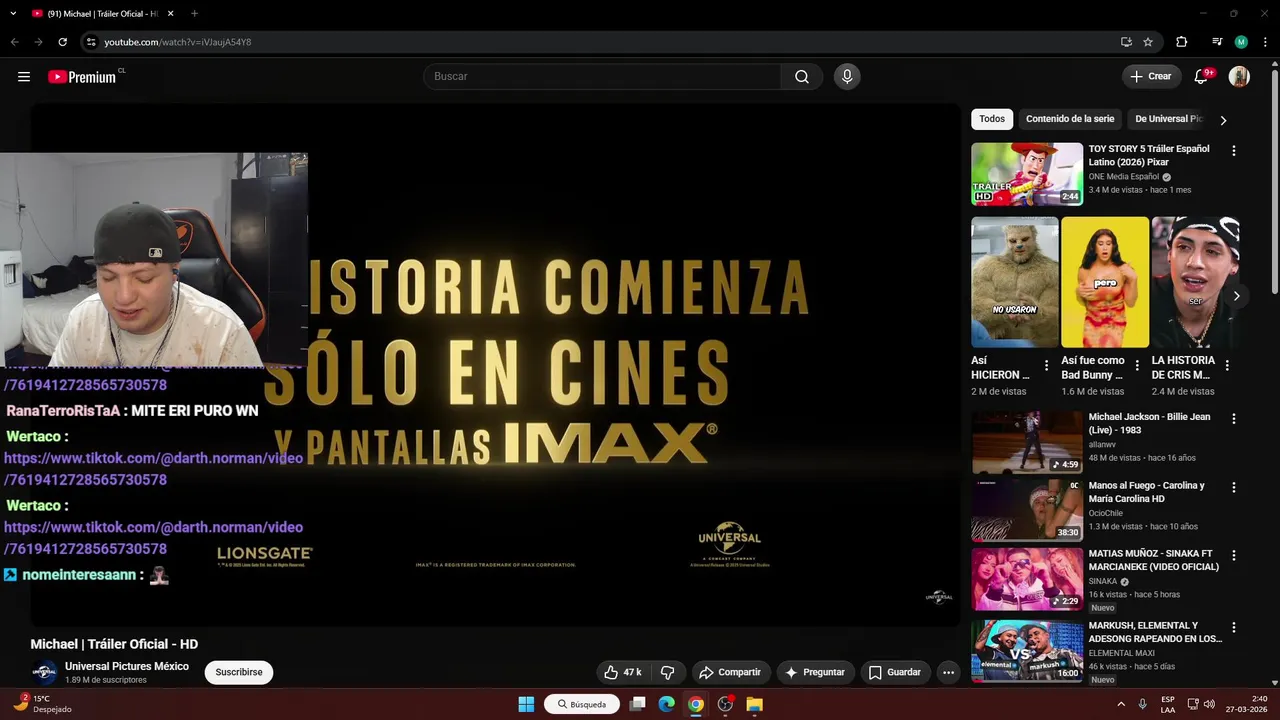Click taskbar Búsqueda search box
Viewport: 1280px width, 720px height.
coord(582,704)
